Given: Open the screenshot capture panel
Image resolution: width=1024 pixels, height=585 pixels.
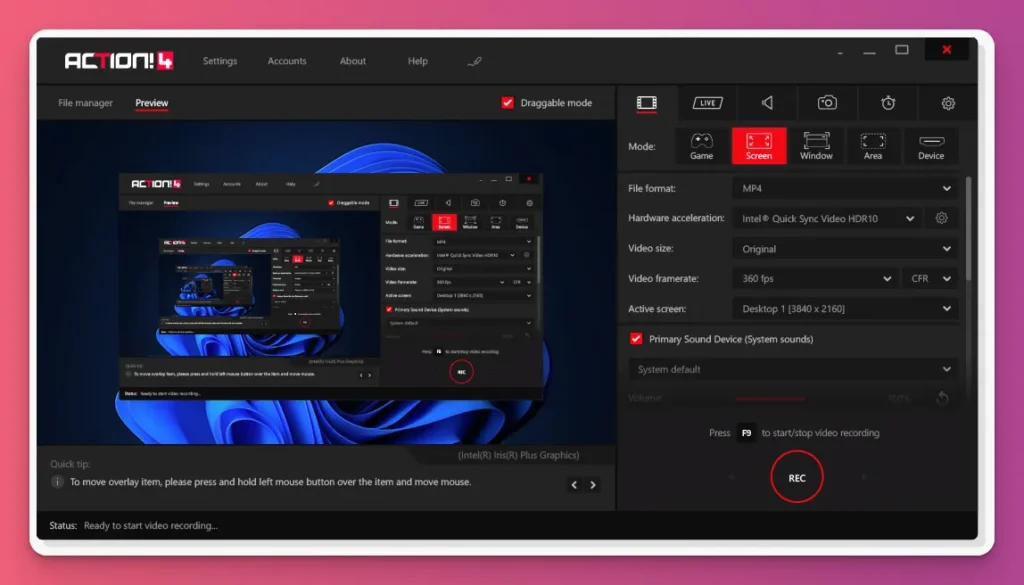Looking at the screenshot, I should click(827, 103).
